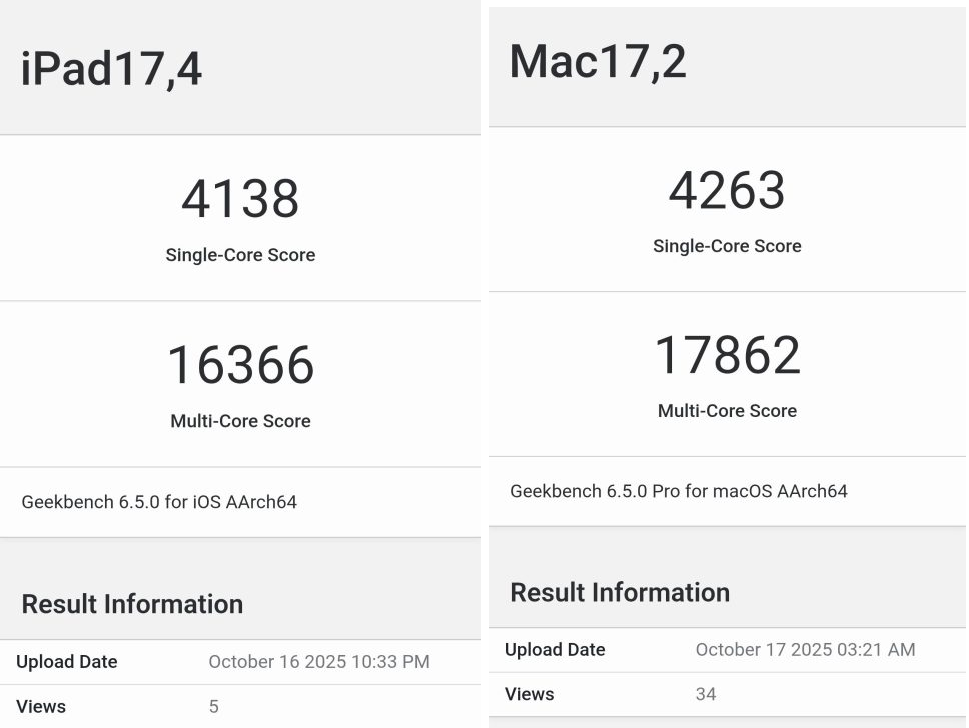
Task: Click Single-Core Score label under 4263
Action: tap(727, 246)
